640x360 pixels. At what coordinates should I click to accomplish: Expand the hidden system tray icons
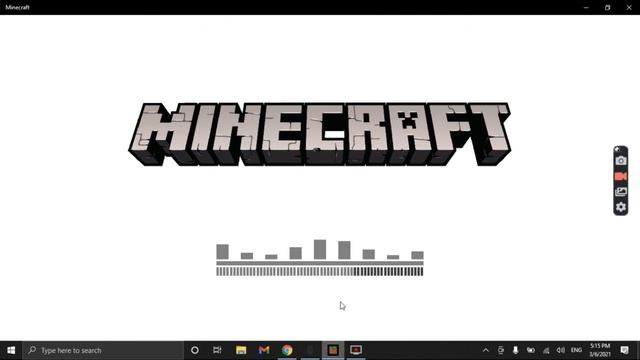pos(486,350)
